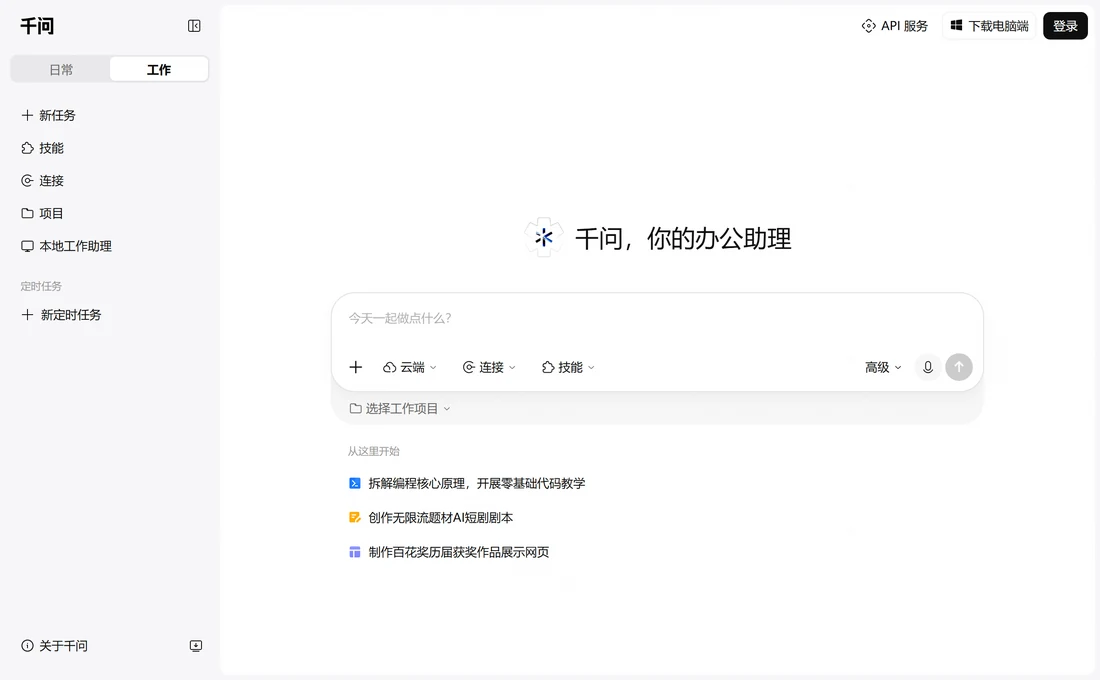Click the headline 千问，你的办公助理
The image size is (1100, 680).
[683, 239]
